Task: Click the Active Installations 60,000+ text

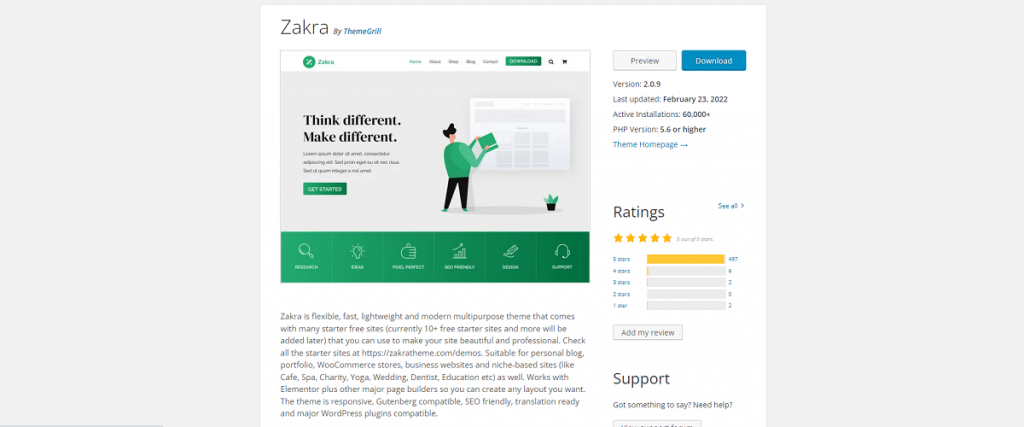Action: pos(661,114)
